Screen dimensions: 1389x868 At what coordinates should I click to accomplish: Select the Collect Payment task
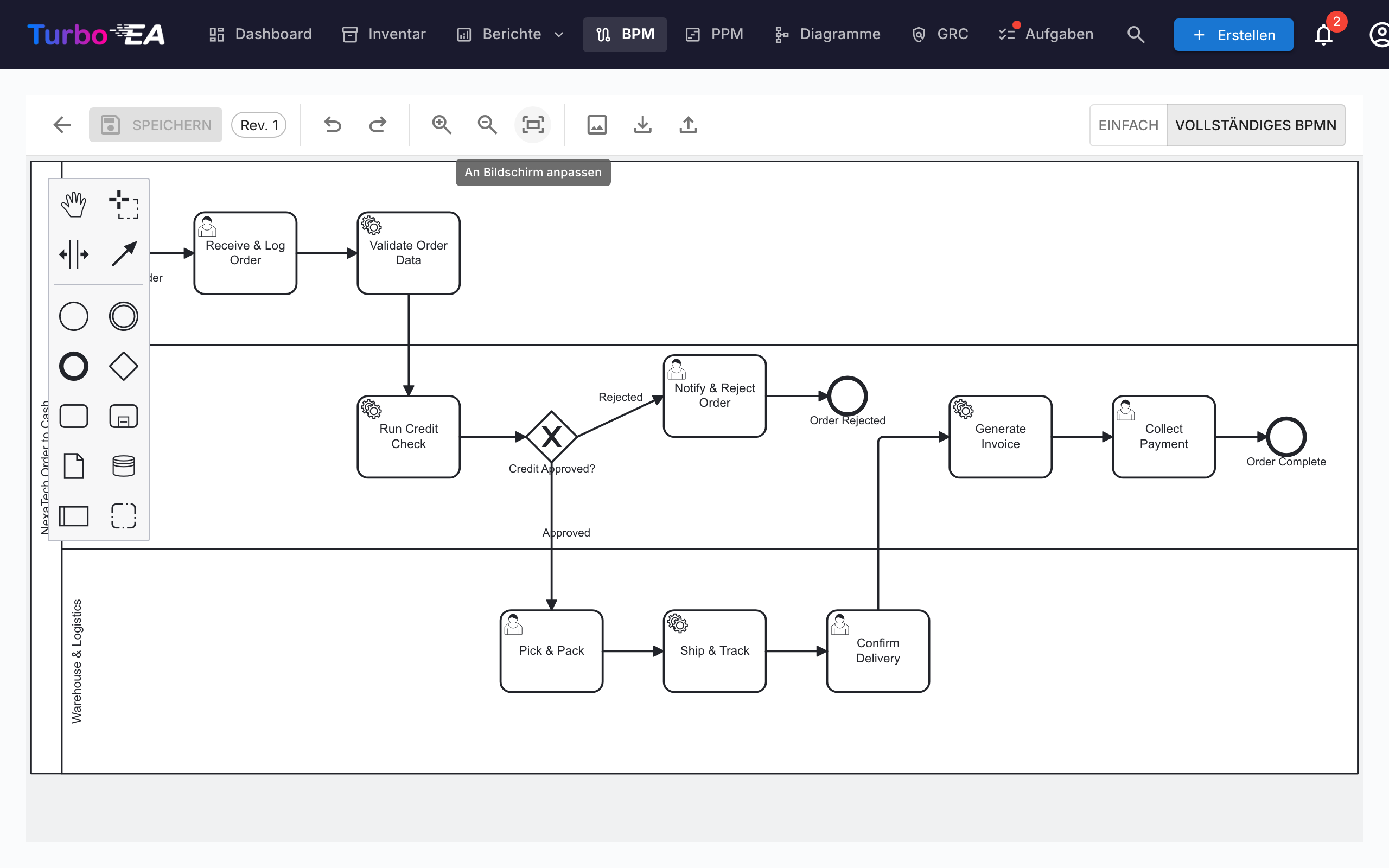pyautogui.click(x=1163, y=436)
